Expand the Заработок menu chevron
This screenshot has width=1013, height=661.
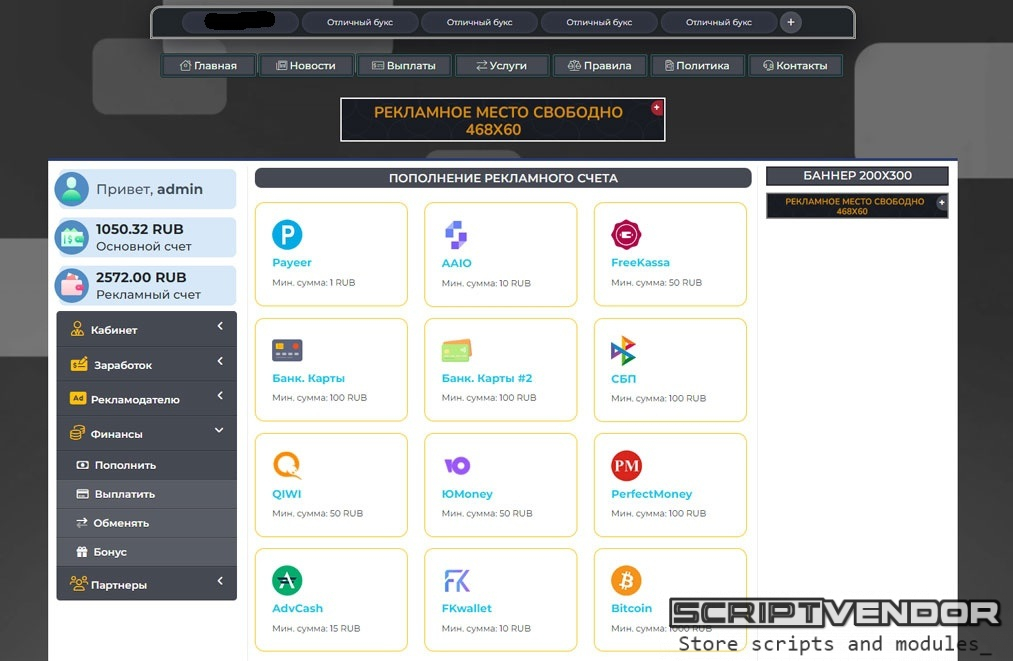click(x=220, y=361)
